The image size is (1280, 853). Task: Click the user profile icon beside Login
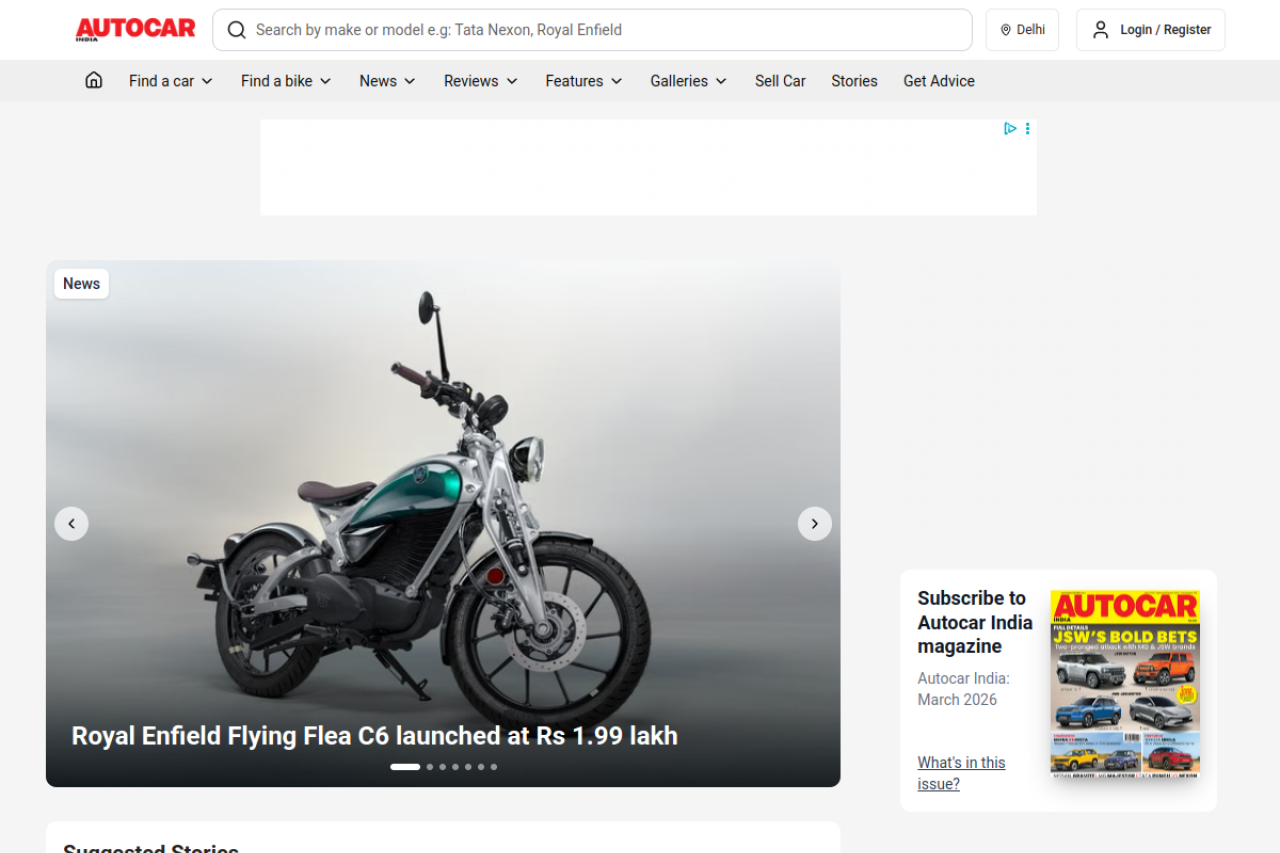[1100, 30]
